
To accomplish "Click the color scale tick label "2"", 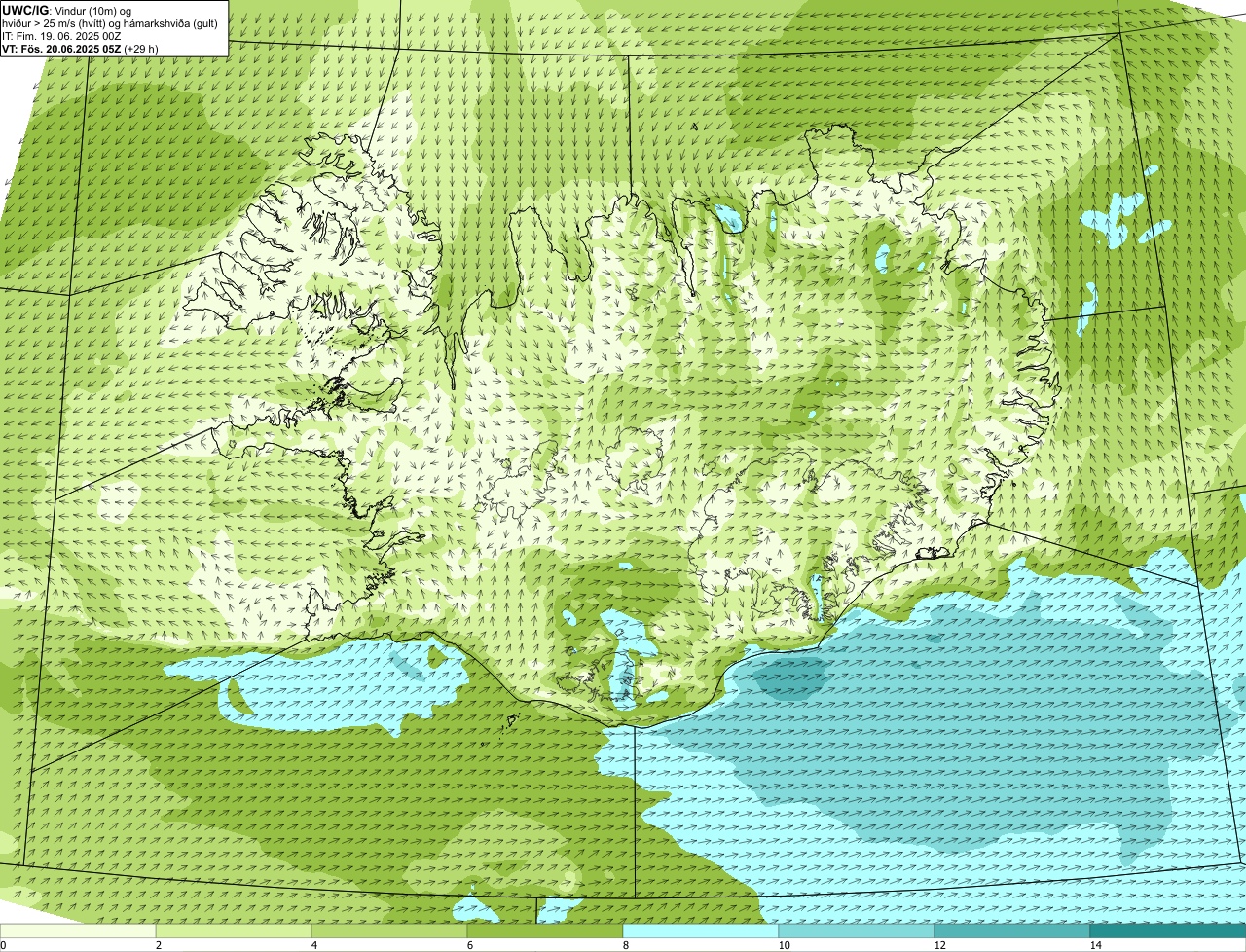I will [x=158, y=945].
